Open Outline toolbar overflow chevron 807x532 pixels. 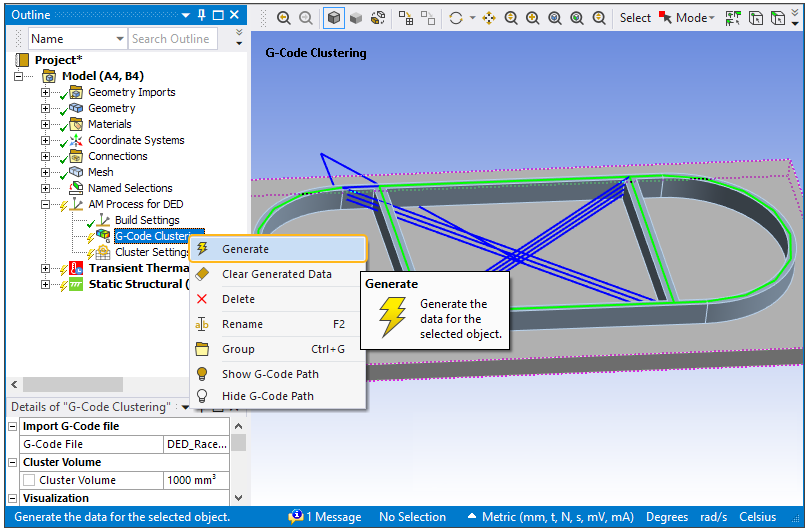239,37
